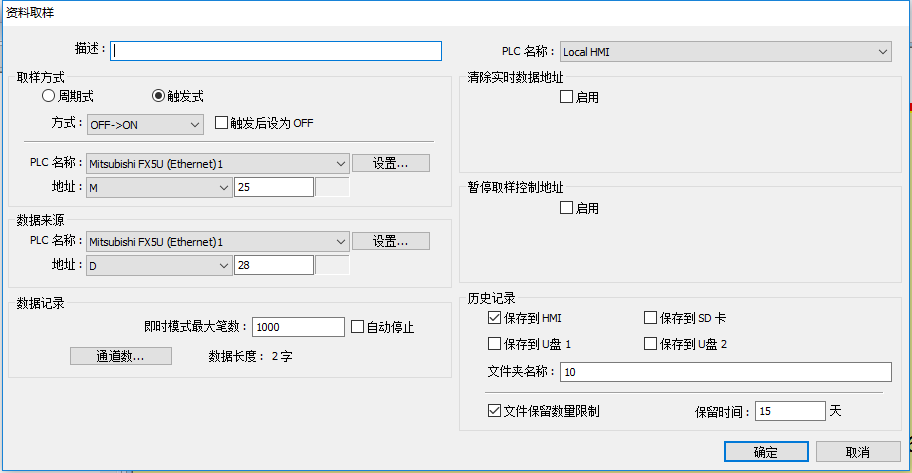This screenshot has width=912, height=473.
Task: Toggle 自动停止 checkbox
Action: pyautogui.click(x=358, y=327)
